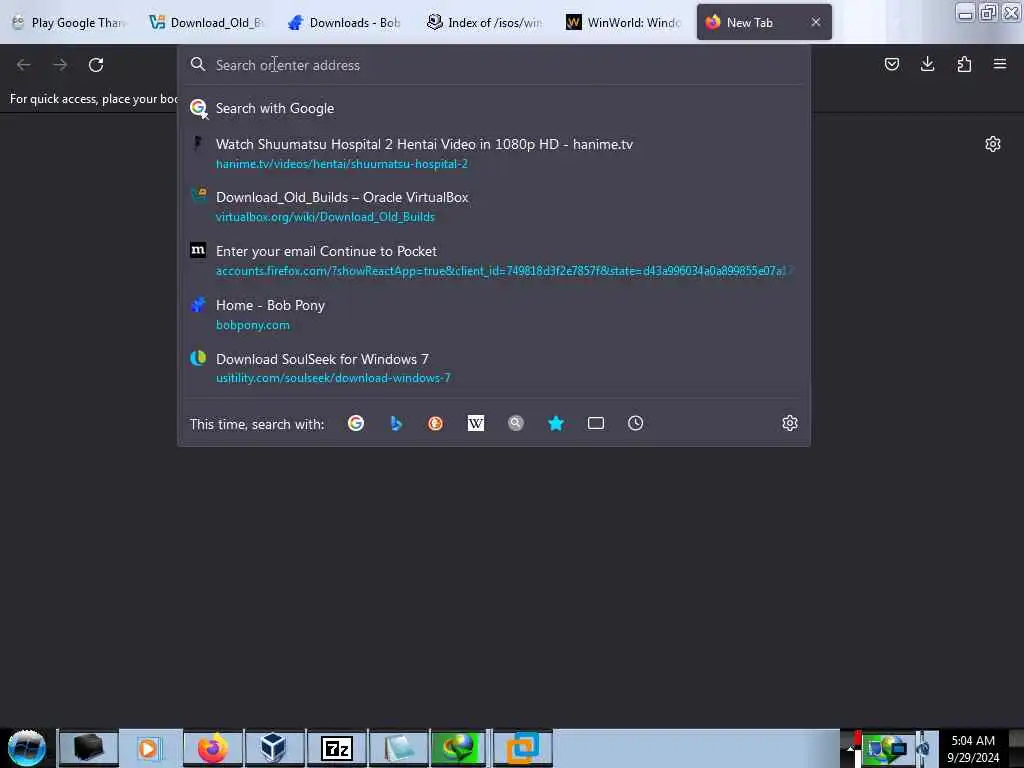The image size is (1024, 768).
Task: Open Download_Old_Builds Oracle VirtualBox suggestion
Action: [x=494, y=206]
